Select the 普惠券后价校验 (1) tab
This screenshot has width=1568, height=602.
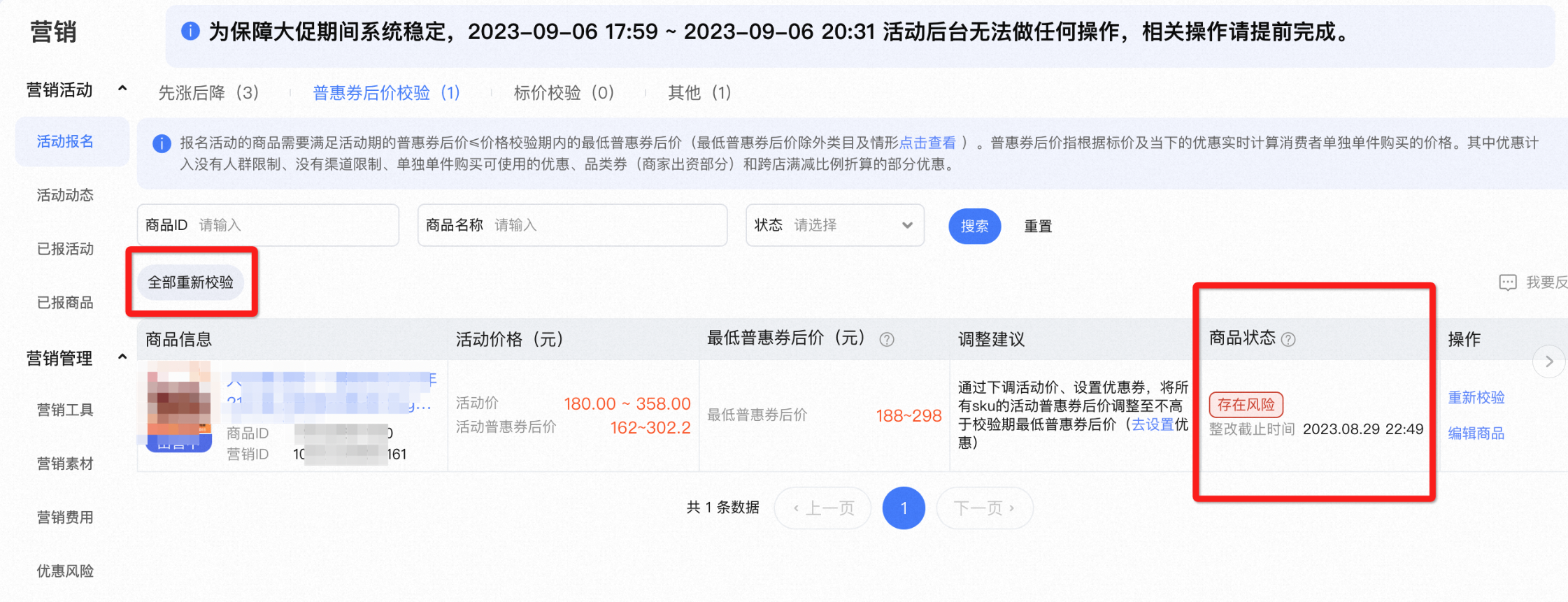pos(386,93)
